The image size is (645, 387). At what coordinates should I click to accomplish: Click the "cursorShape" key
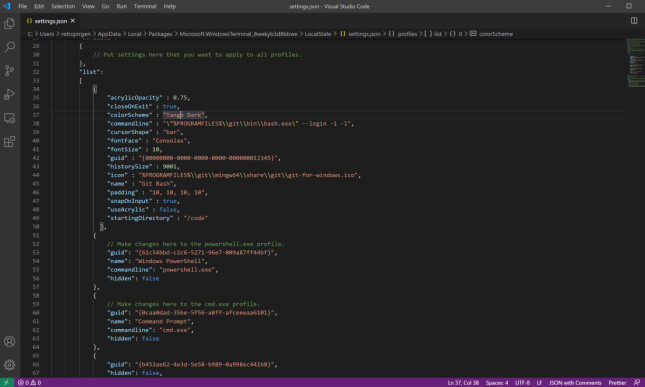point(130,132)
